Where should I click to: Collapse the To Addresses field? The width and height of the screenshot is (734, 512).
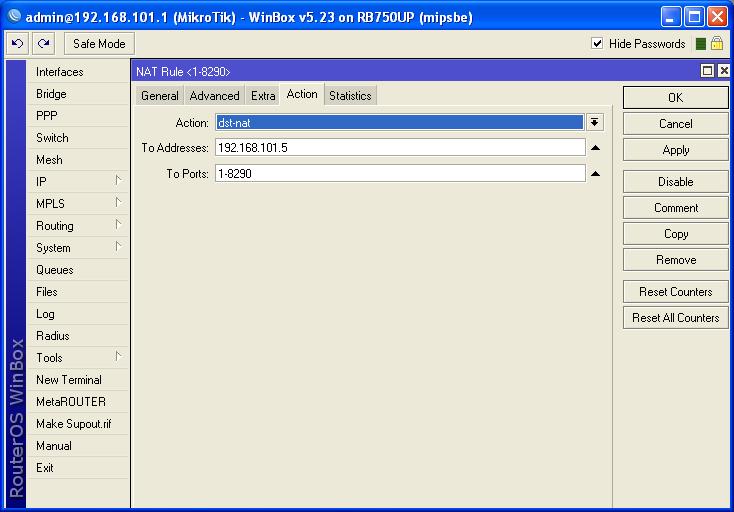coord(595,148)
